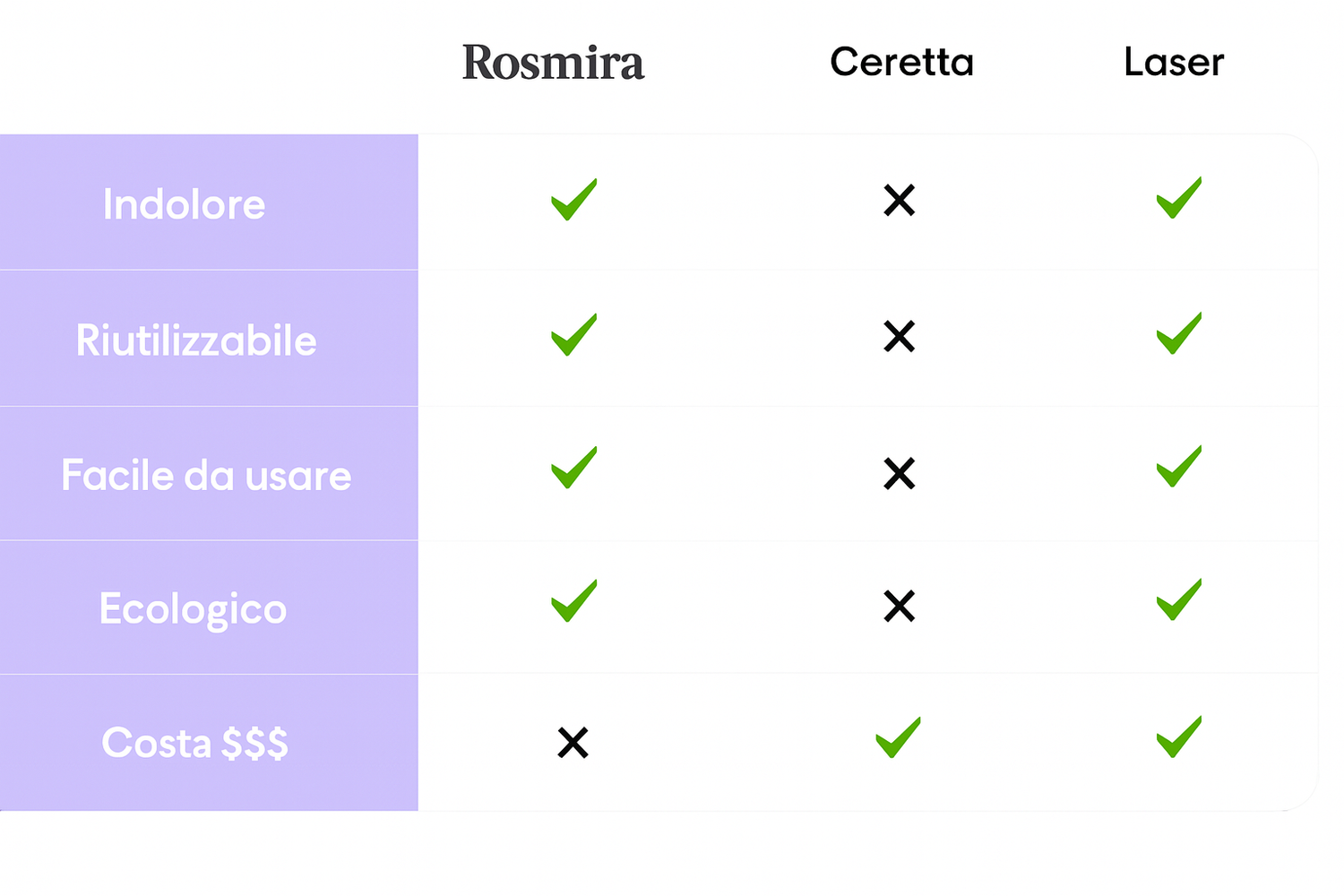This screenshot has height=896, width=1344.
Task: Click the Indolore row label
Action: click(184, 204)
